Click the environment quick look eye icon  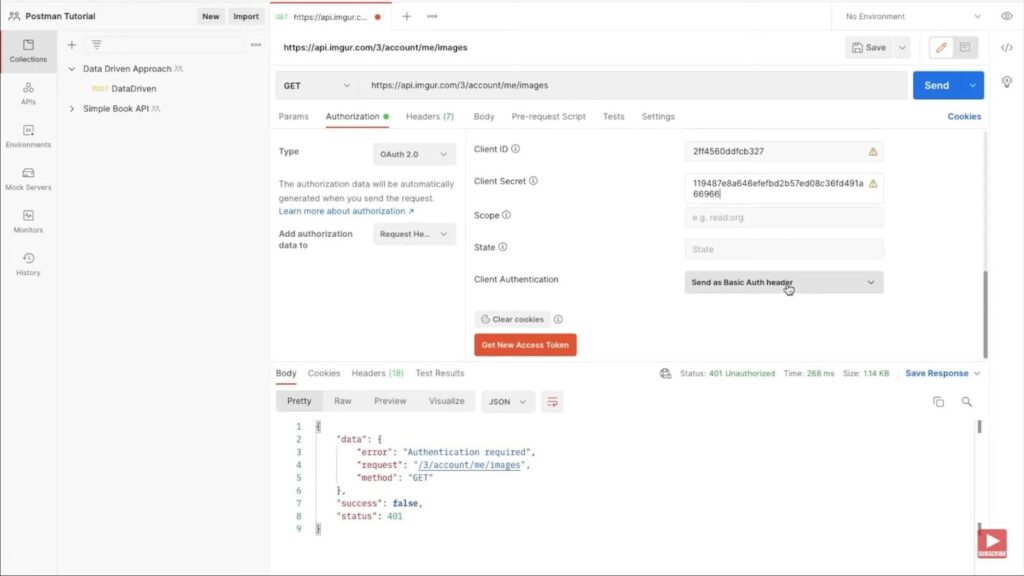click(x=1006, y=16)
